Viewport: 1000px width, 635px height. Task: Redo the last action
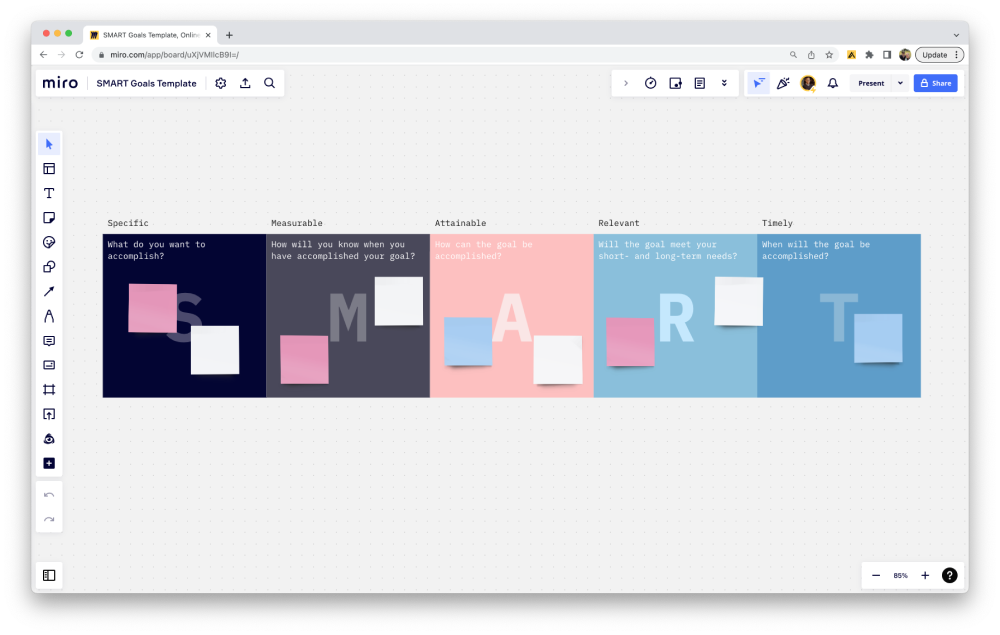(49, 520)
